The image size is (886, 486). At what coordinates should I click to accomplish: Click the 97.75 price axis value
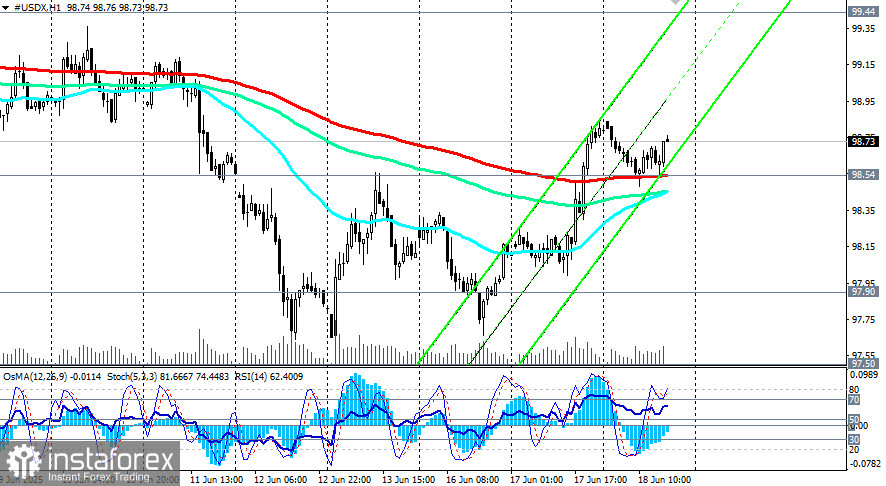click(863, 320)
